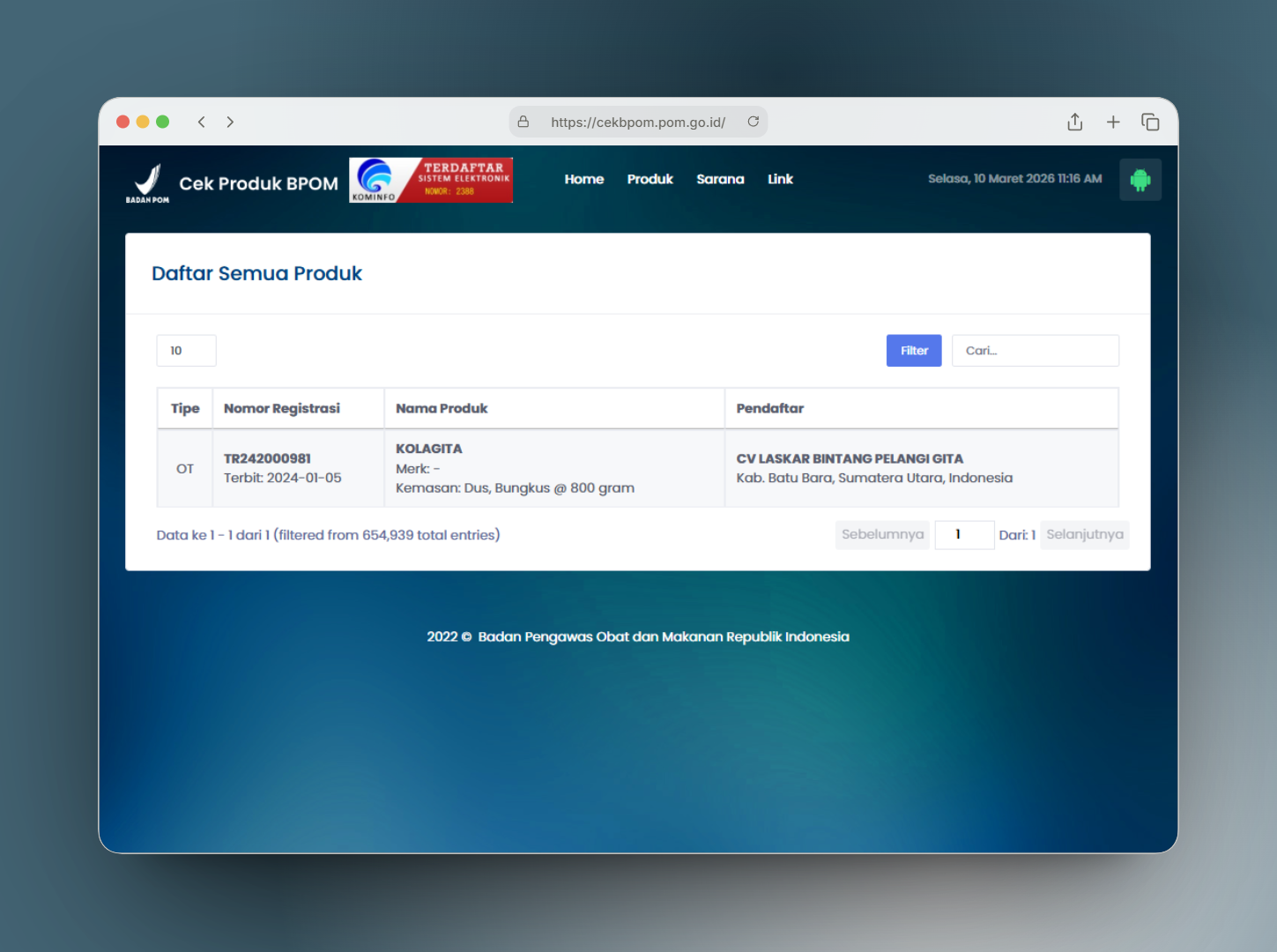Go to the Home menu item
The height and width of the screenshot is (952, 1277).
tap(583, 179)
